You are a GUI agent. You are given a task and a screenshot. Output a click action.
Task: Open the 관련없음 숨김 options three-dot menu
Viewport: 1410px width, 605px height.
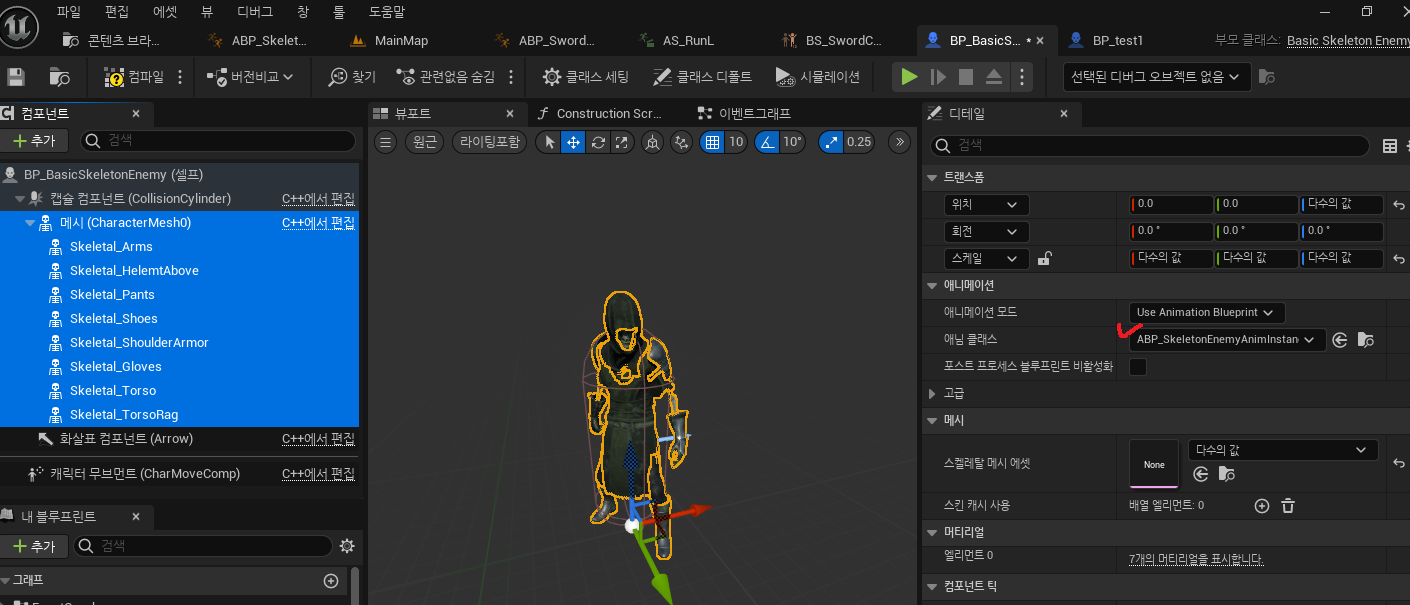tap(511, 77)
